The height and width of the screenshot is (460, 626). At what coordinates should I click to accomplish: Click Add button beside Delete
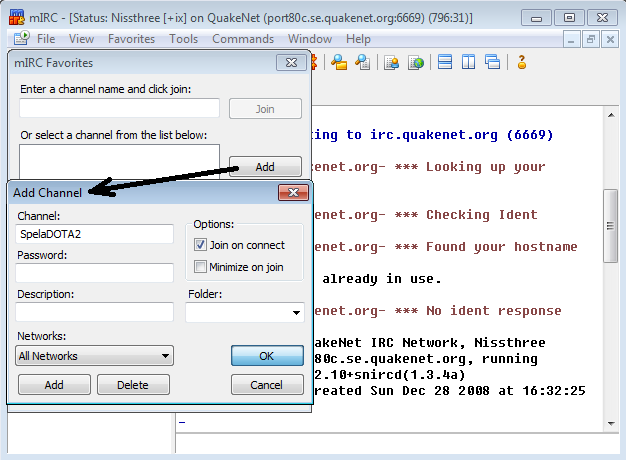tap(54, 385)
